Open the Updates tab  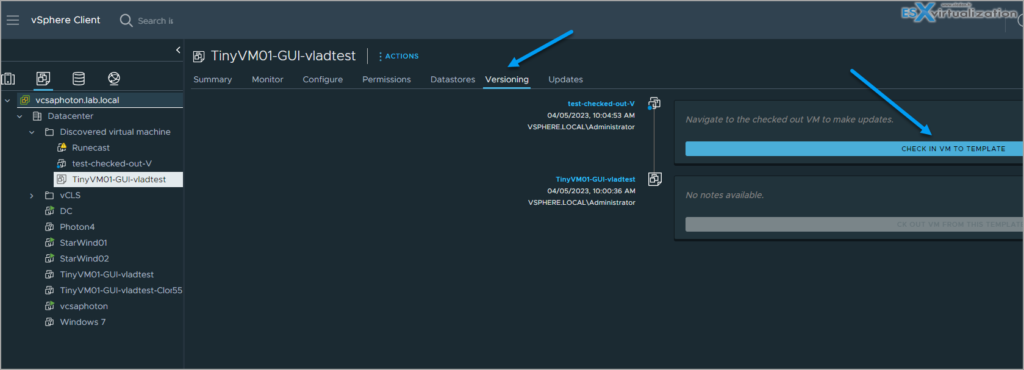(566, 80)
